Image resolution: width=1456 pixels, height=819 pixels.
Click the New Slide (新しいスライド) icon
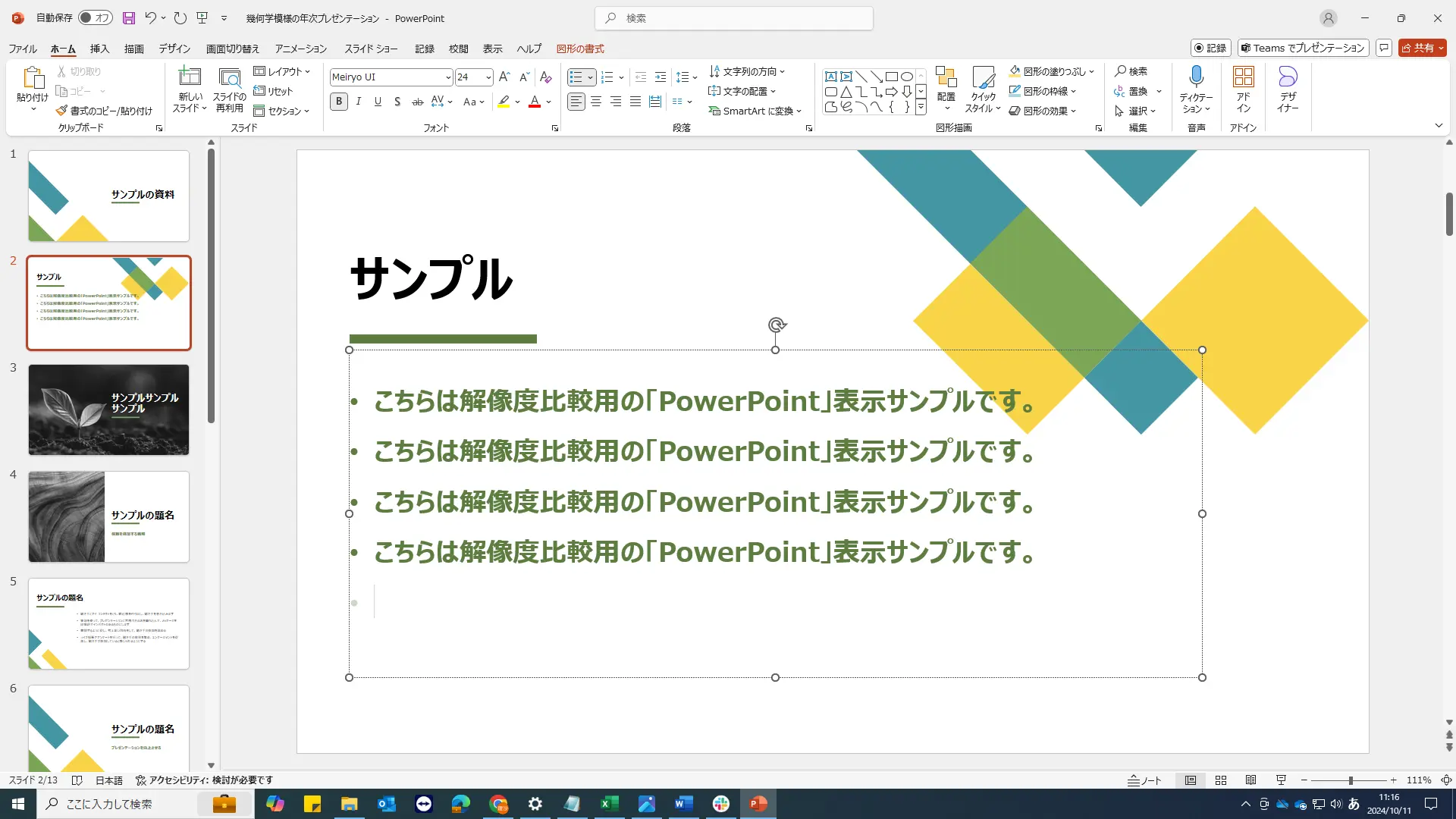pyautogui.click(x=190, y=77)
